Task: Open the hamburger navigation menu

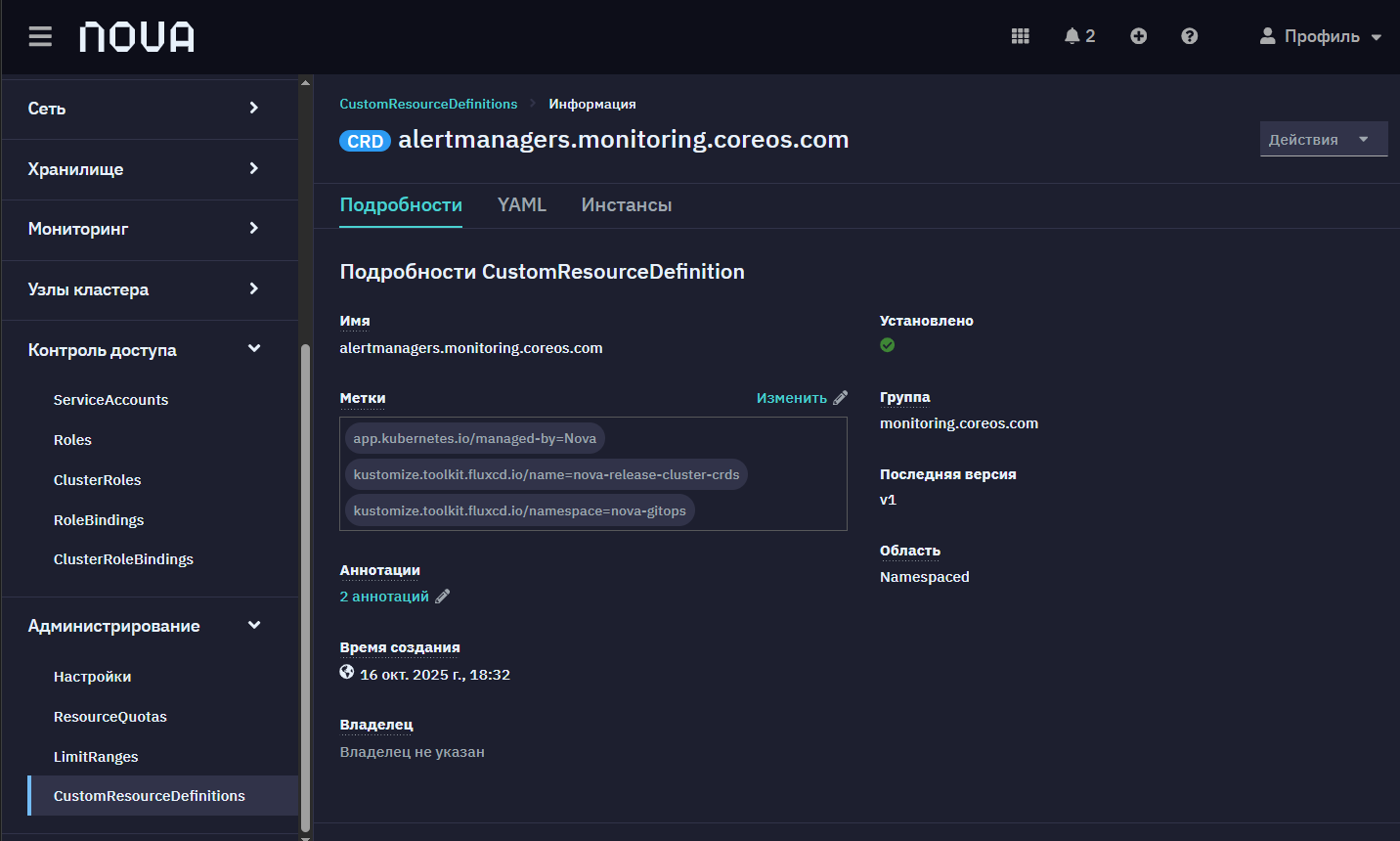Action: pyautogui.click(x=40, y=36)
